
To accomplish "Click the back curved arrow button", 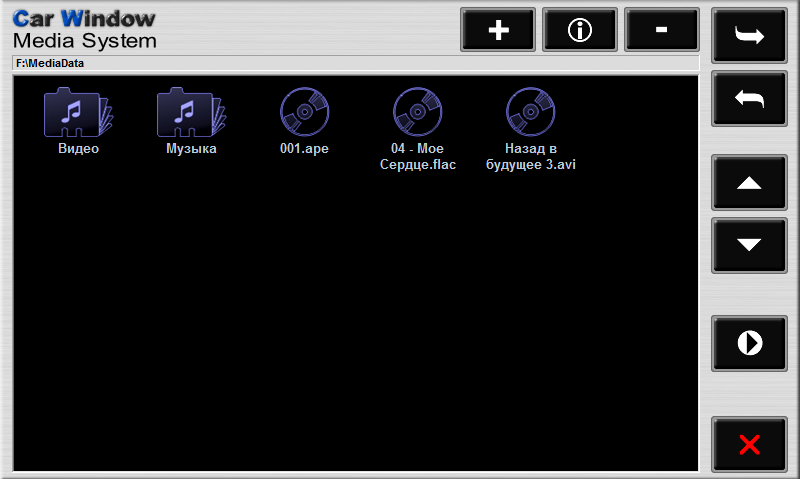I will [749, 98].
